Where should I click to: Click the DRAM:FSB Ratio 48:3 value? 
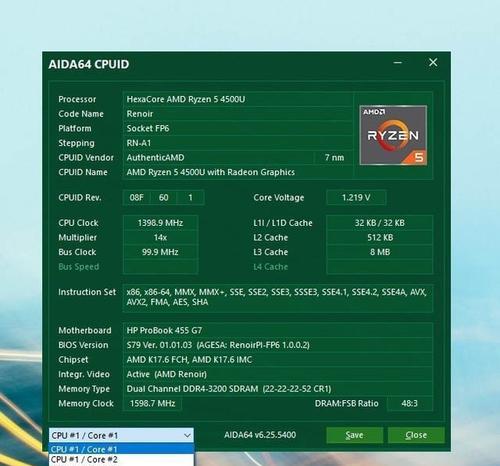(409, 404)
